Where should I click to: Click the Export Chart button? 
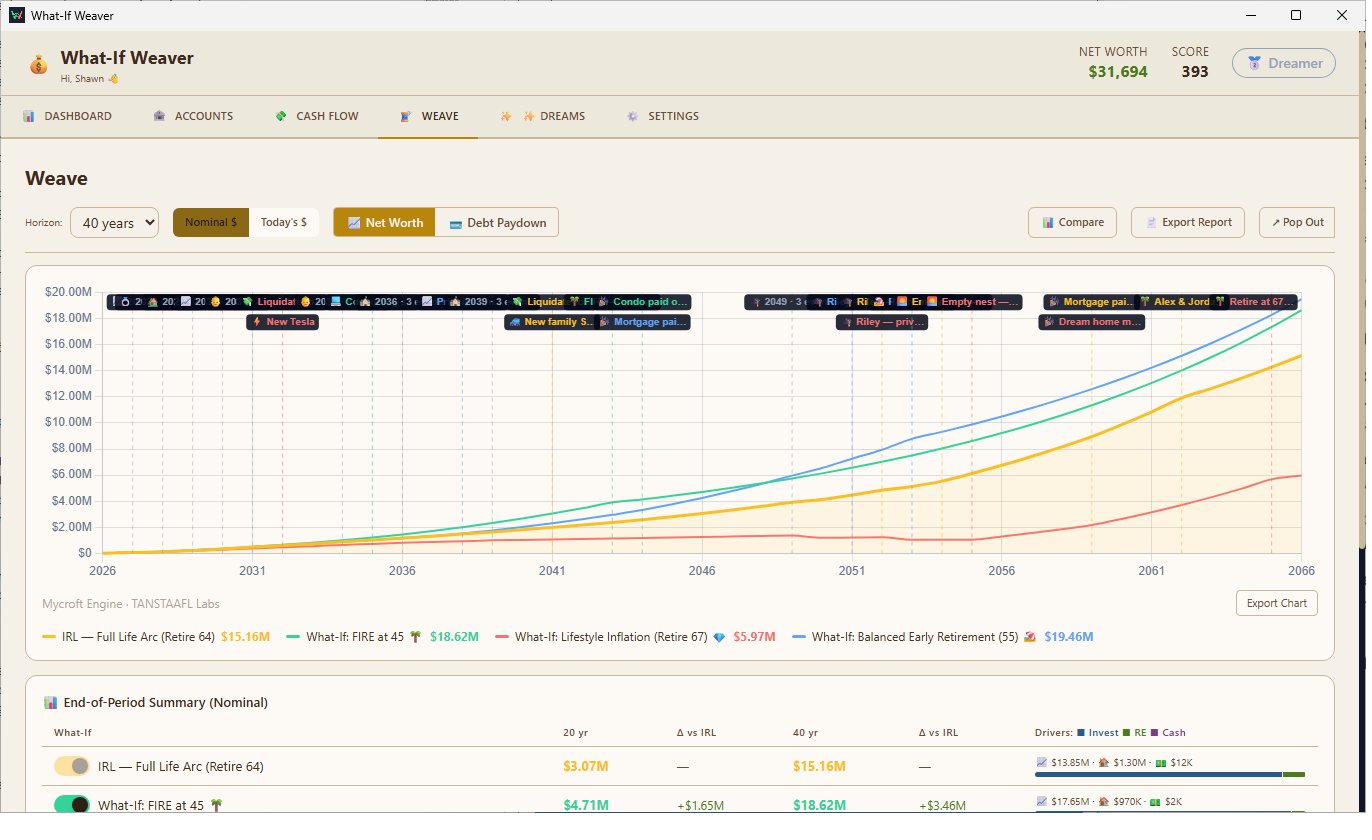pos(1277,603)
